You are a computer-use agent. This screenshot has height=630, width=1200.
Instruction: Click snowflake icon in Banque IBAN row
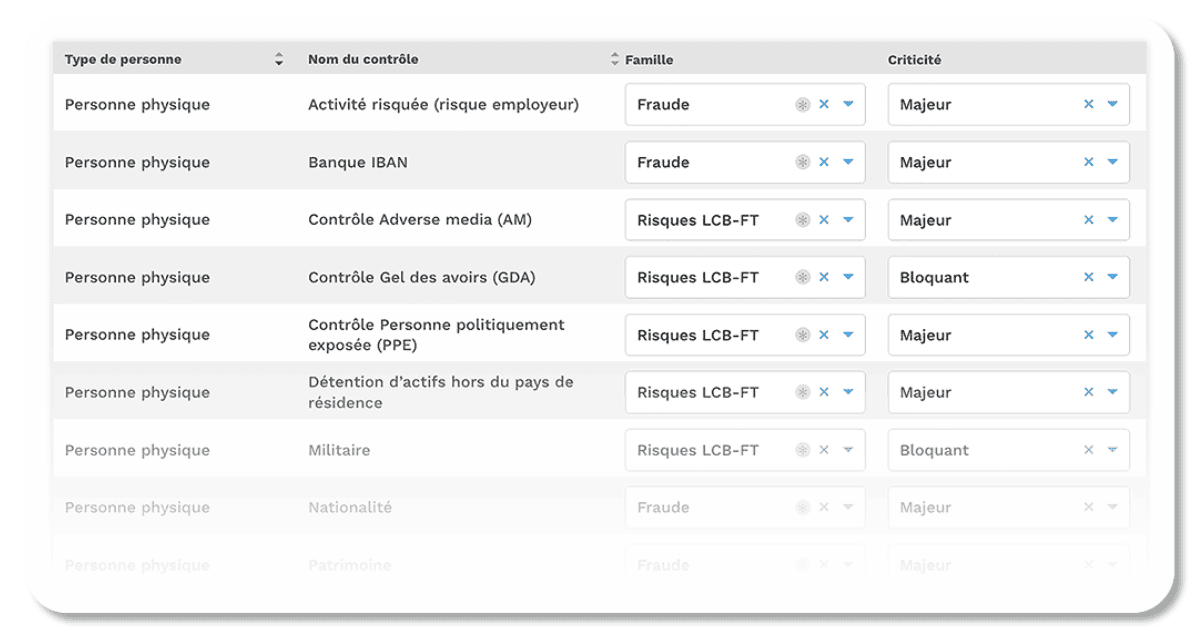point(802,162)
